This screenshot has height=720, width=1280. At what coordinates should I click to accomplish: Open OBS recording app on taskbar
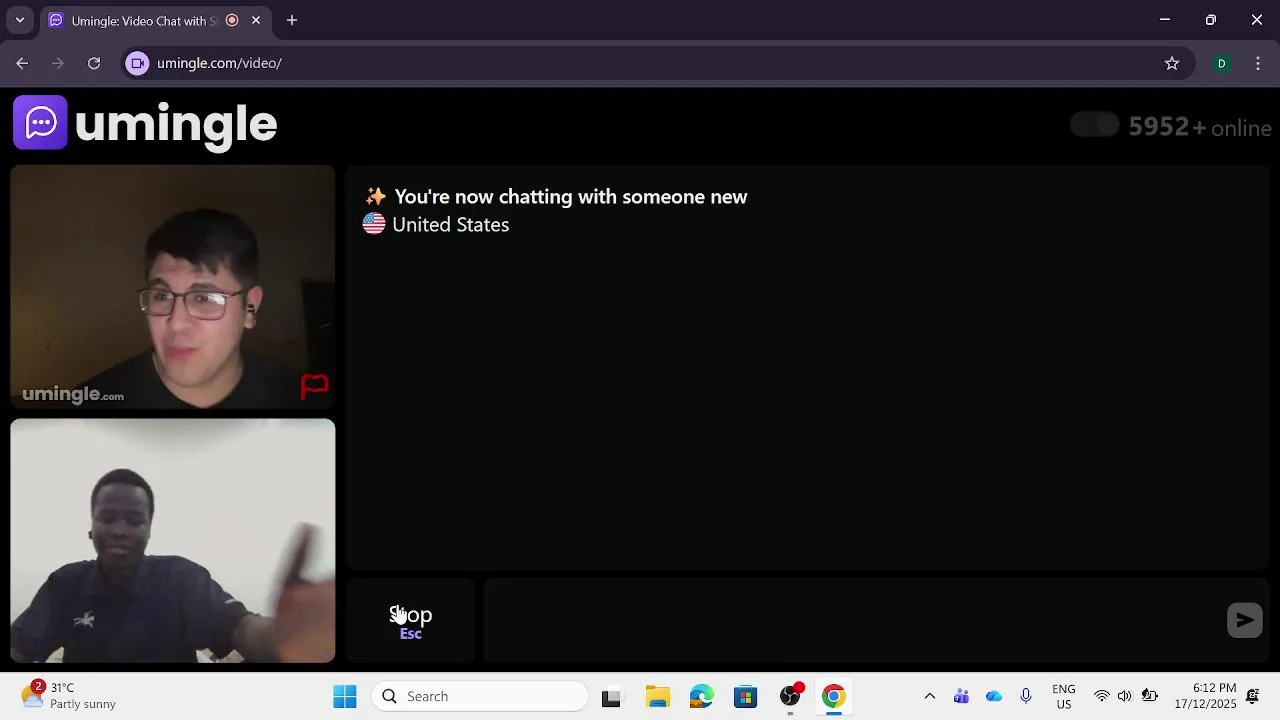790,696
